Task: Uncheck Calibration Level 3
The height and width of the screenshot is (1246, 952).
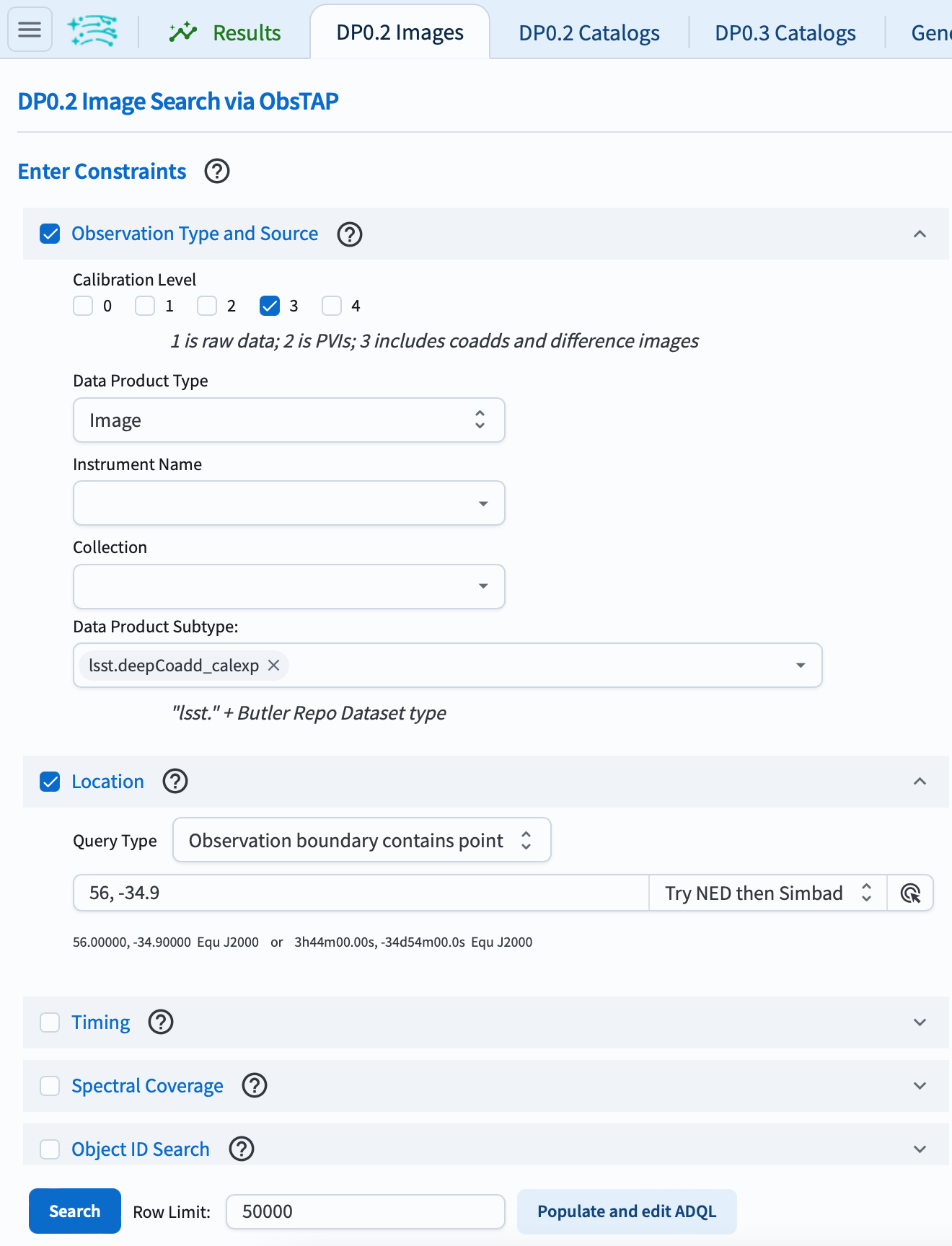Action: point(270,306)
